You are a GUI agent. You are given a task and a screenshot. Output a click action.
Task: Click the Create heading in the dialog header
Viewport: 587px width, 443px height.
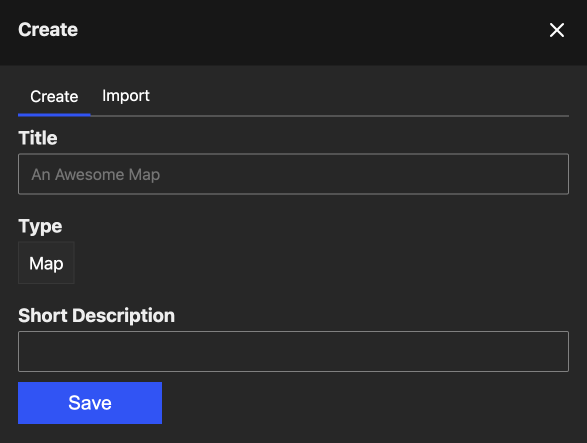pos(48,30)
